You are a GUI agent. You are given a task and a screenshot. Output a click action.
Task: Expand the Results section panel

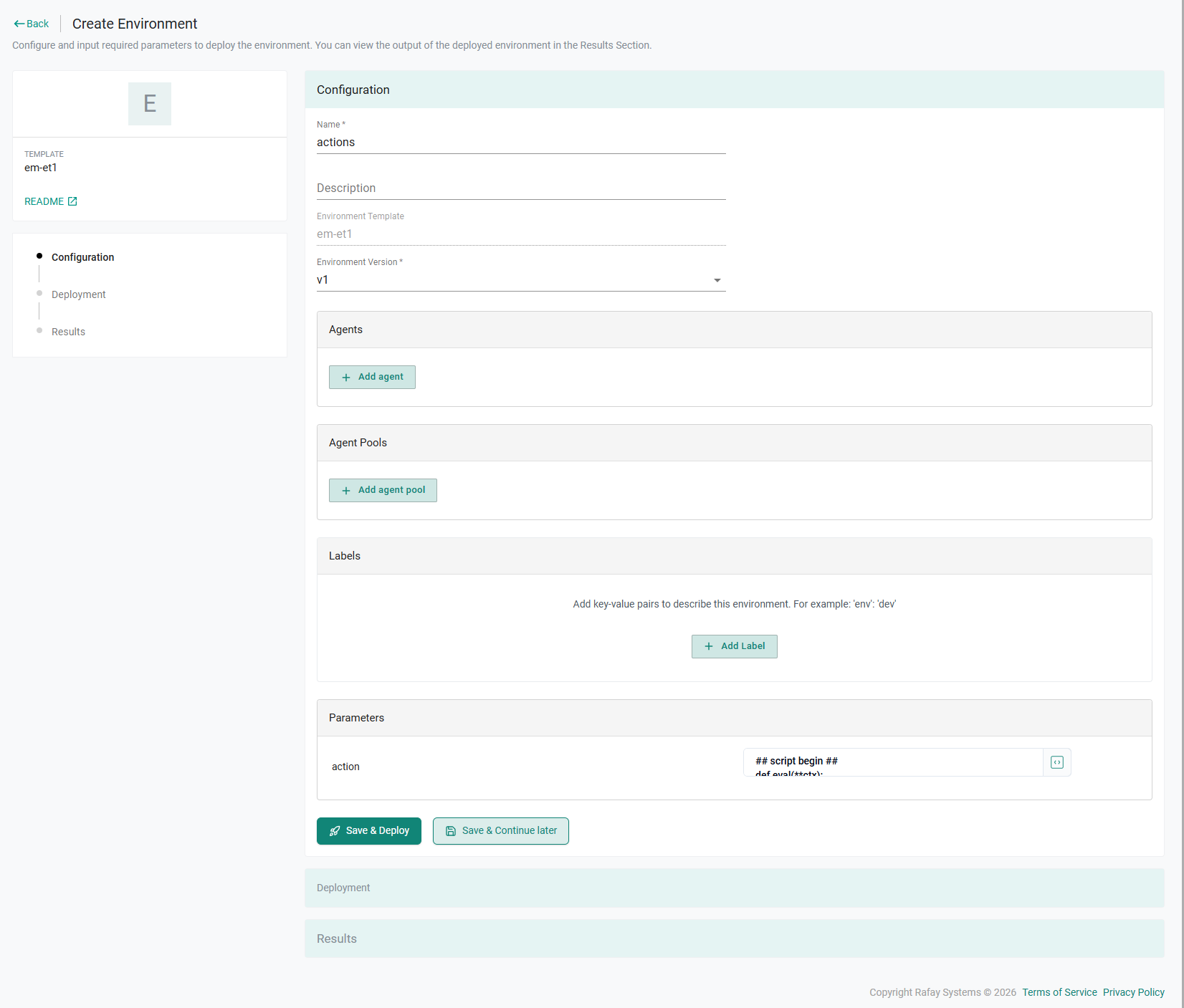[x=734, y=939]
